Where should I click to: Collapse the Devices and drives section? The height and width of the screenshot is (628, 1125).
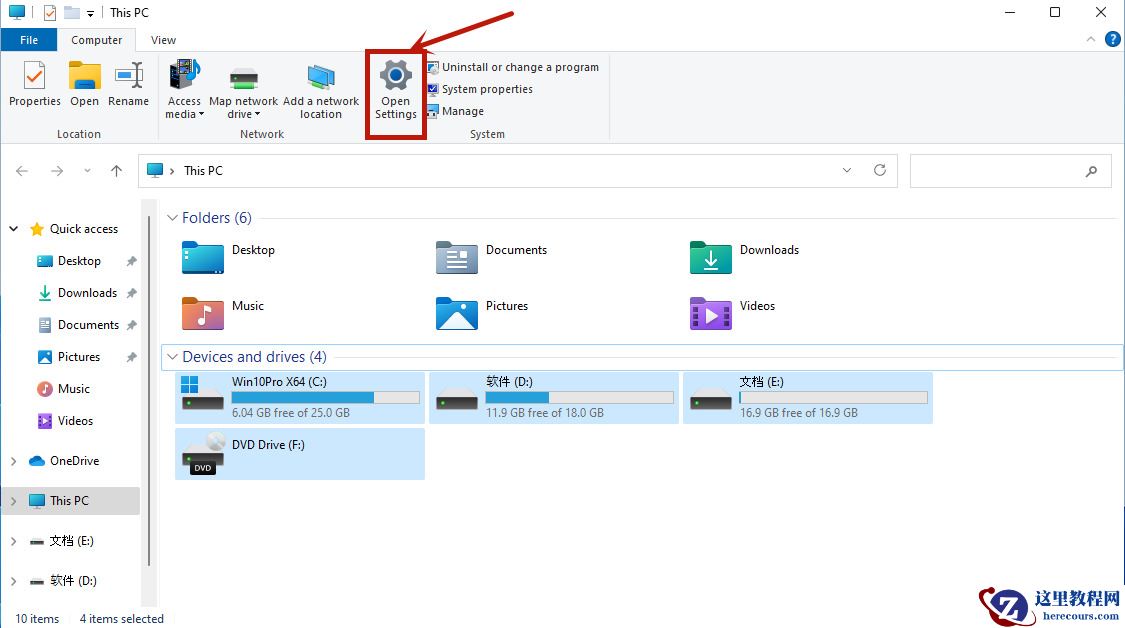[172, 356]
